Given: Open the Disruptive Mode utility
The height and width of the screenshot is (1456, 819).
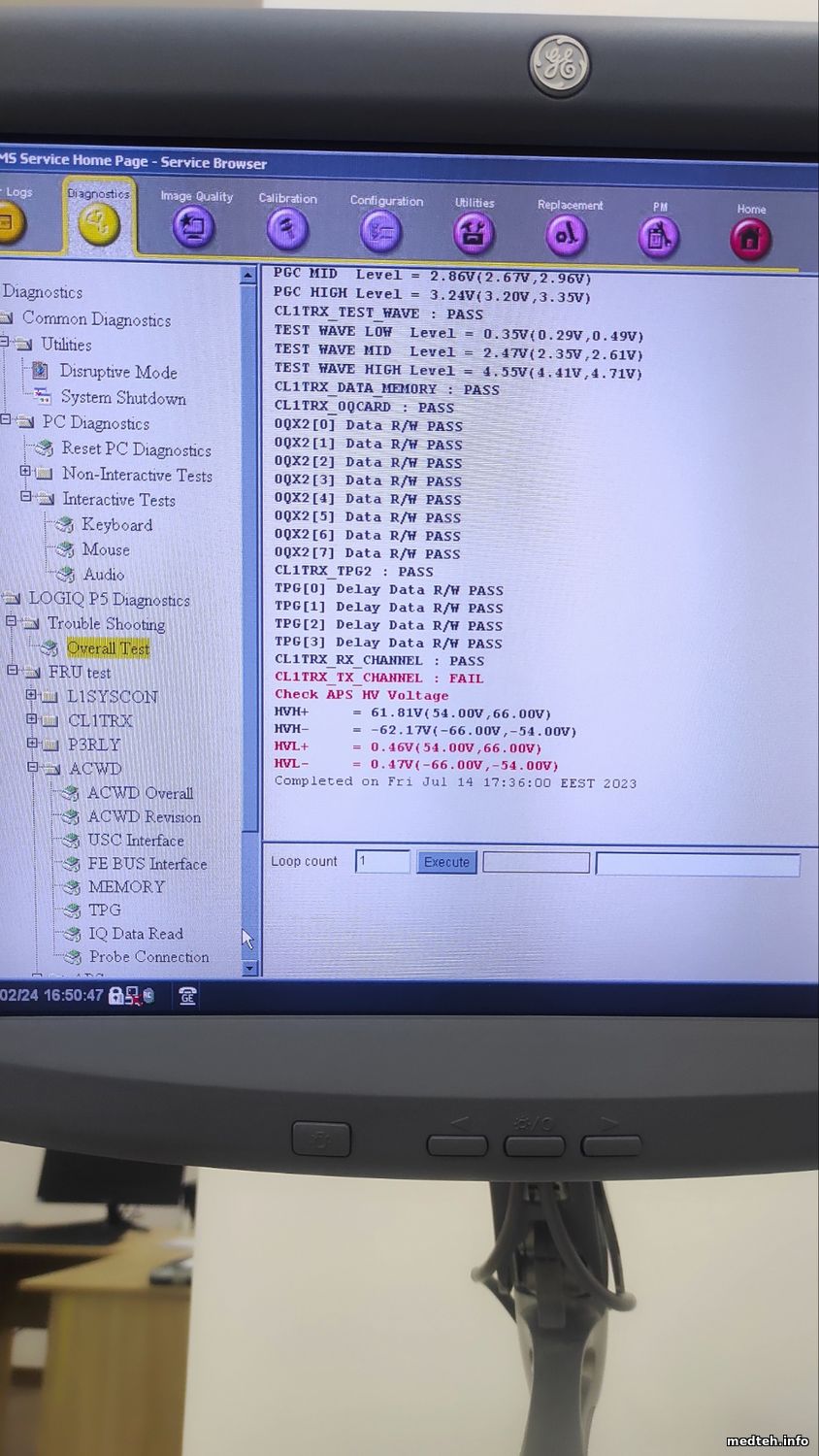Looking at the screenshot, I should click(117, 372).
